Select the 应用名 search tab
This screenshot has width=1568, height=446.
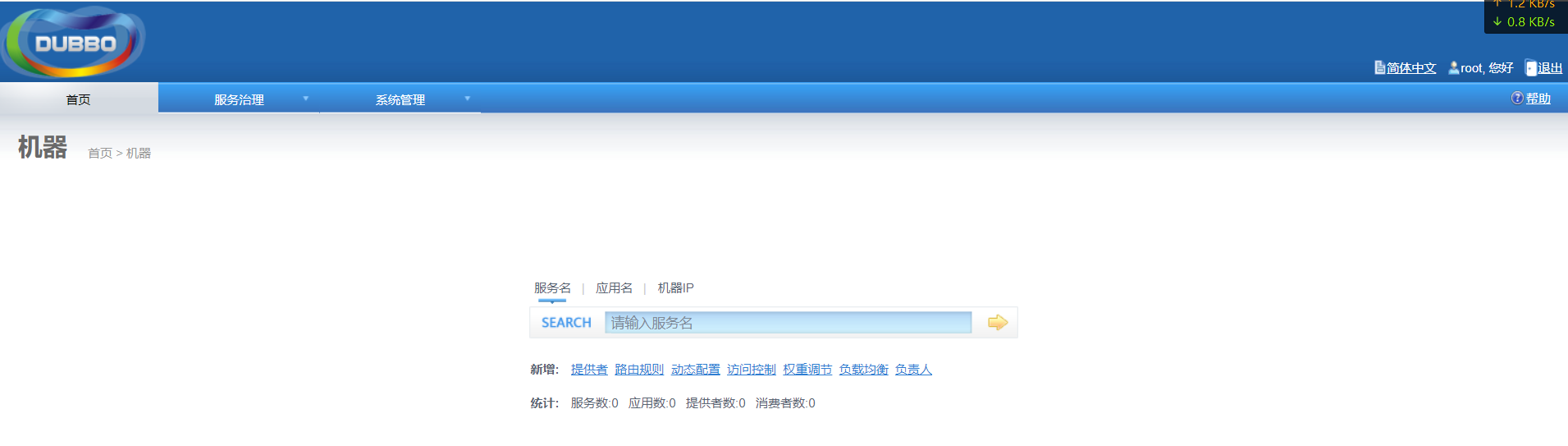614,288
